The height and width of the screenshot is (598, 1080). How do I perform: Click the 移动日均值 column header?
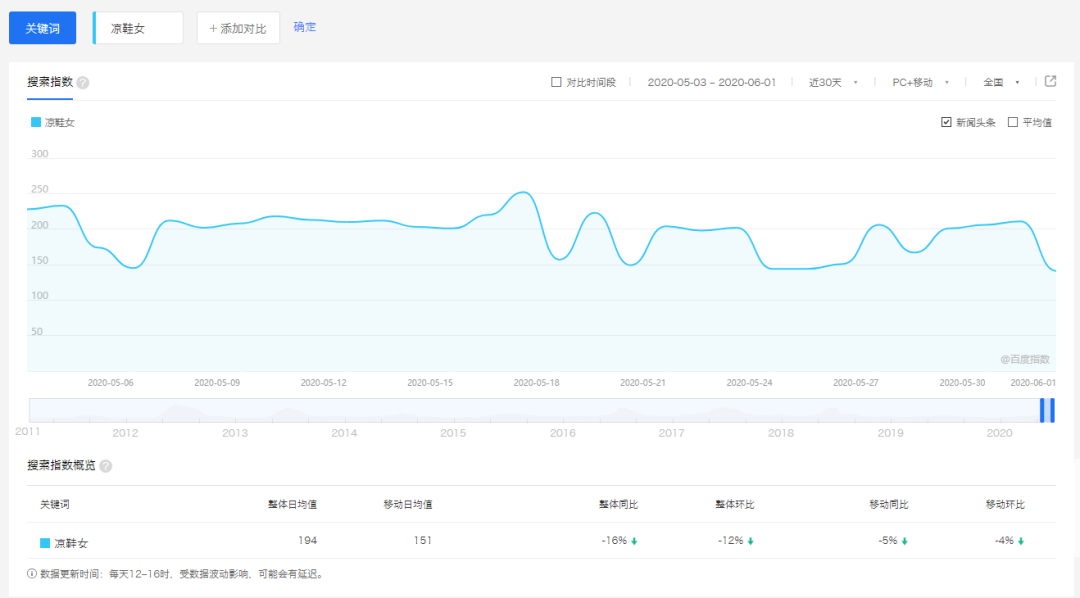408,504
